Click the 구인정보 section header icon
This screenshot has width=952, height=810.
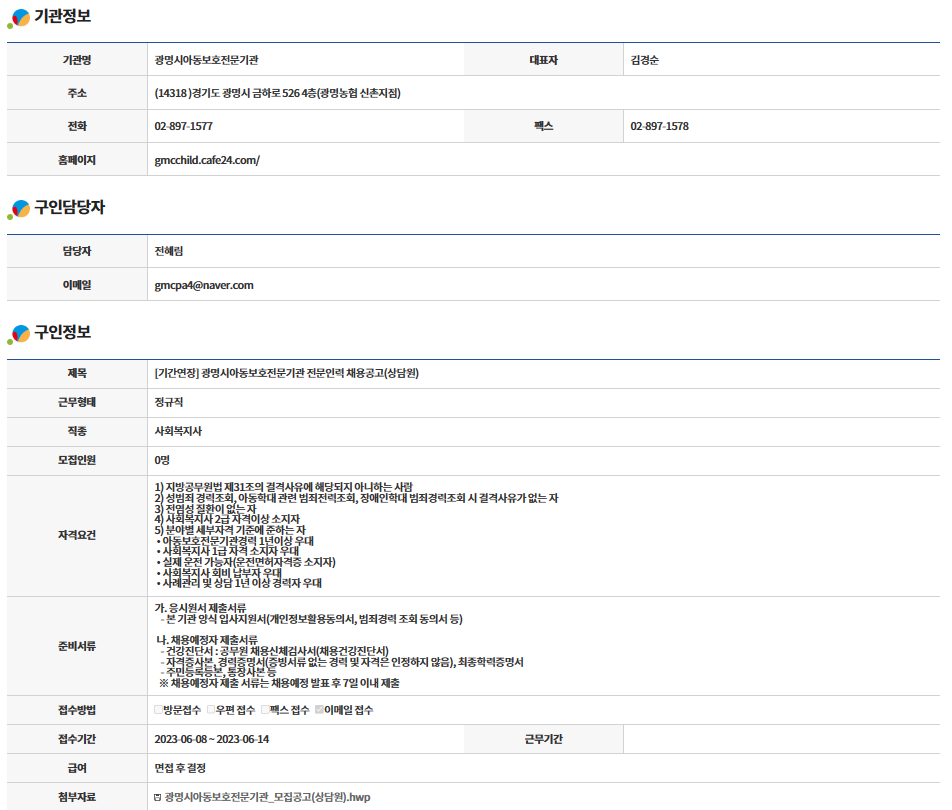(19, 334)
